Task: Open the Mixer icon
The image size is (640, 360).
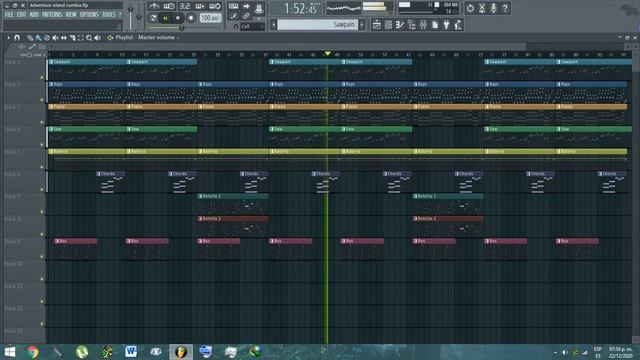Action: [x=423, y=25]
